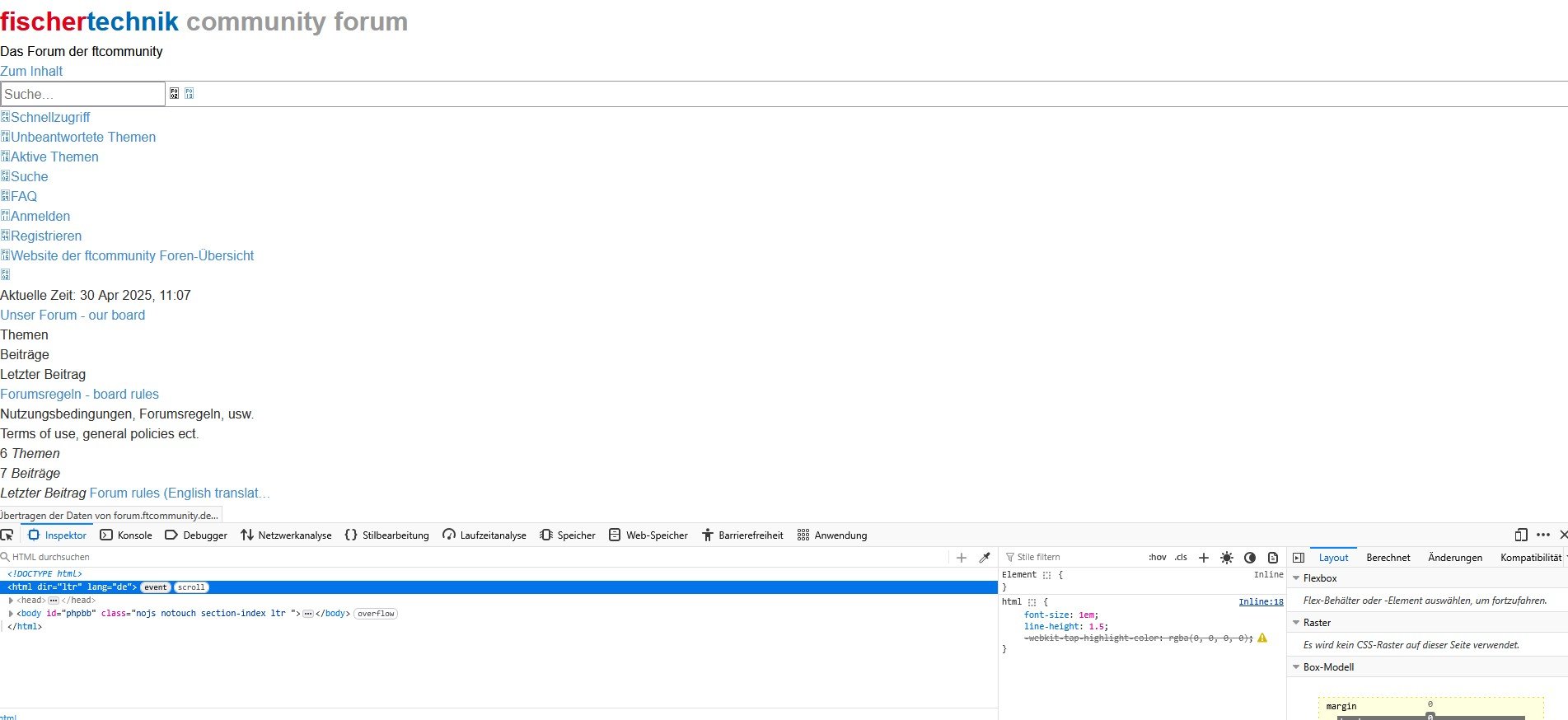1568x720 pixels.
Task: Open the FAQ link
Action: tap(24, 196)
